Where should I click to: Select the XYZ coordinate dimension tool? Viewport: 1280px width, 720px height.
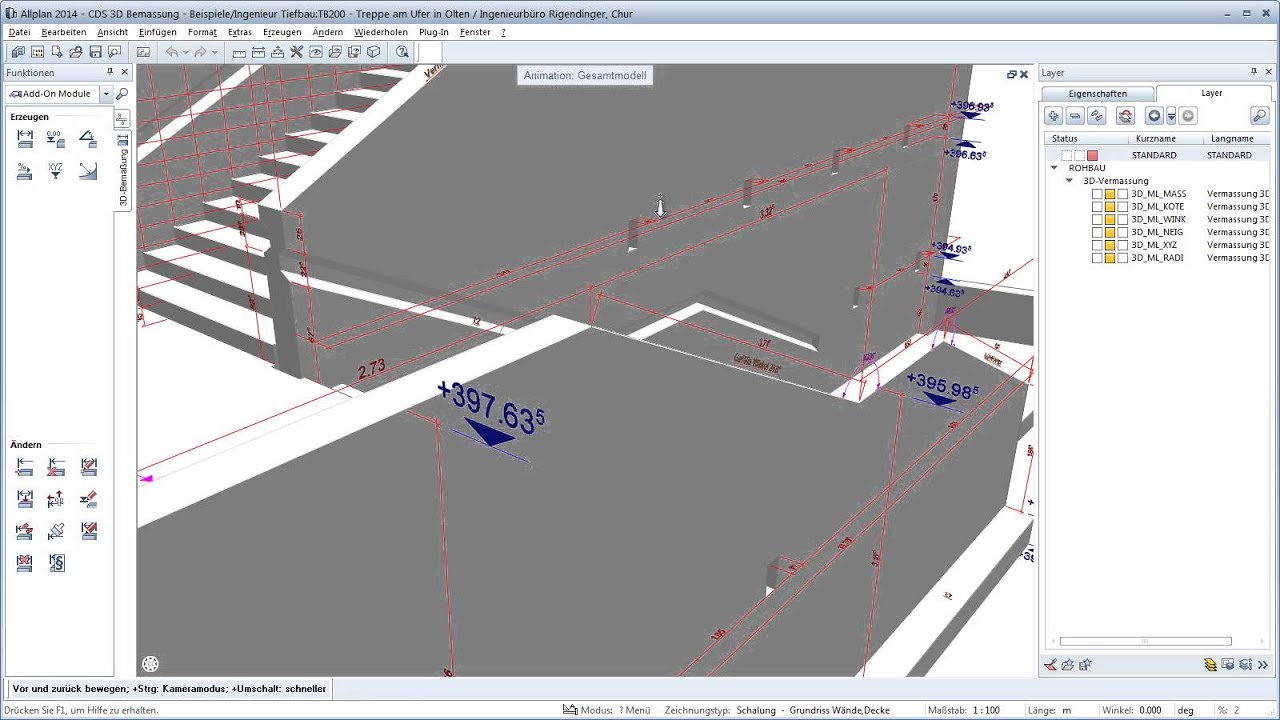56,171
